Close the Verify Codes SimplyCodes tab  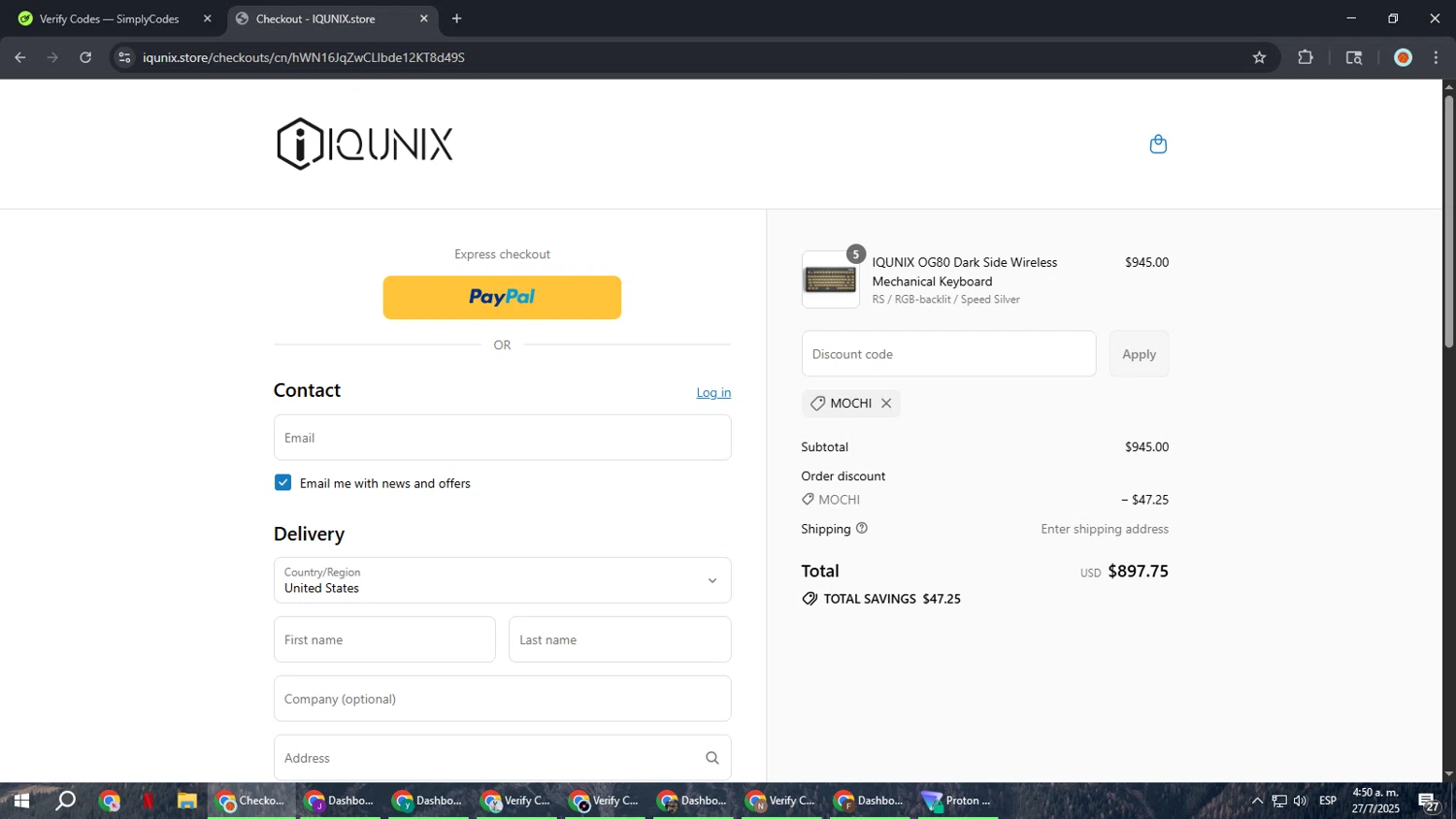207,18
